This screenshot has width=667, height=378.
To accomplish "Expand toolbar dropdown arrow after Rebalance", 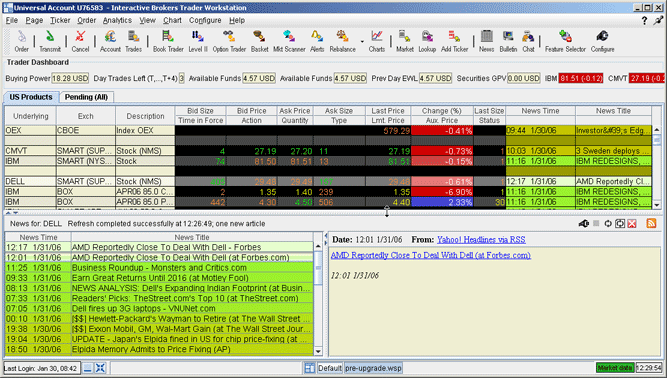I will pos(362,41).
